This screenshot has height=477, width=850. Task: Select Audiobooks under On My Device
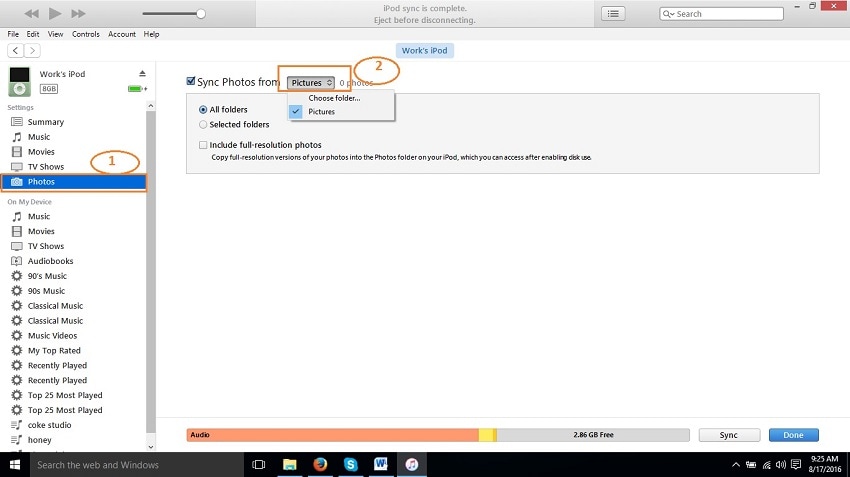click(x=50, y=261)
